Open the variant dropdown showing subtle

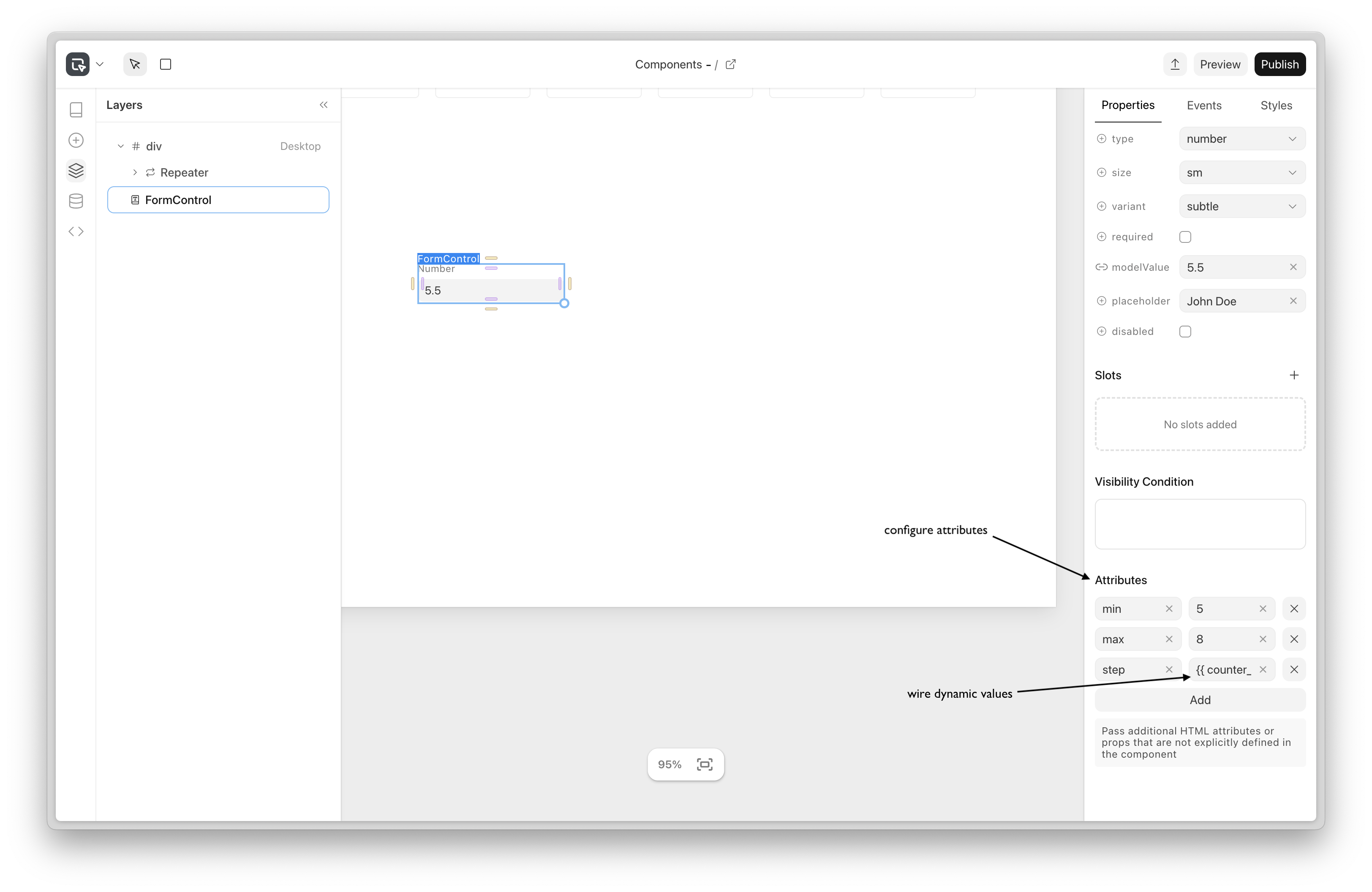(x=1242, y=206)
